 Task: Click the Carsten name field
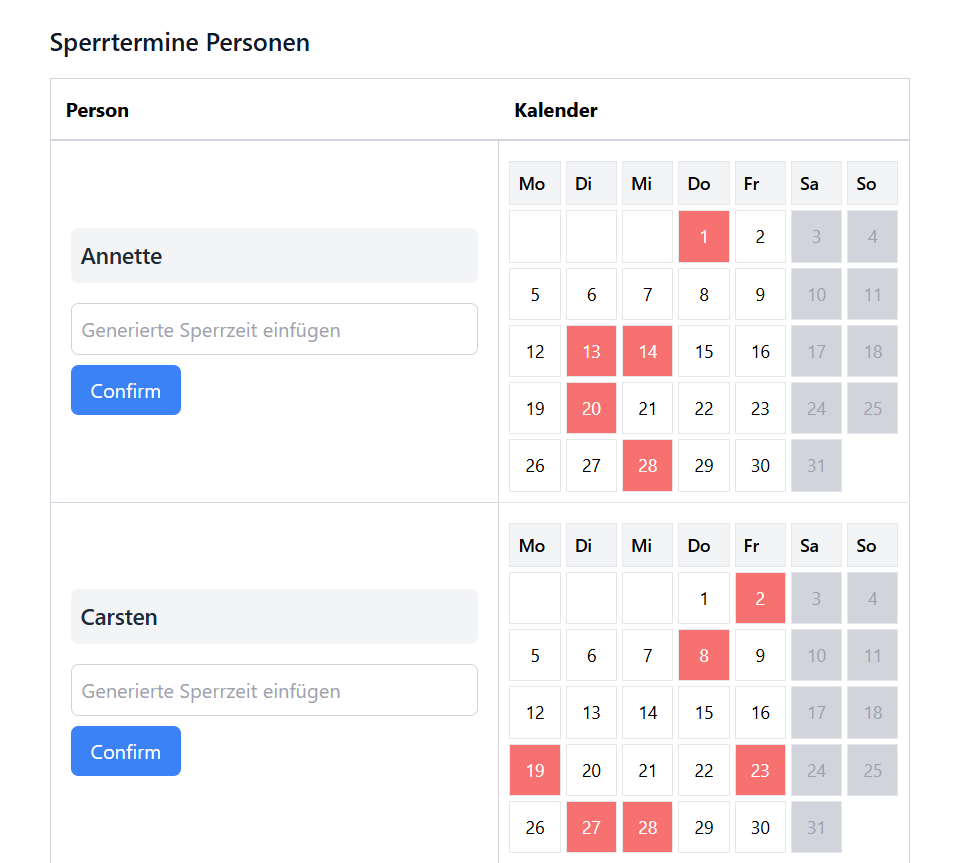pos(274,616)
